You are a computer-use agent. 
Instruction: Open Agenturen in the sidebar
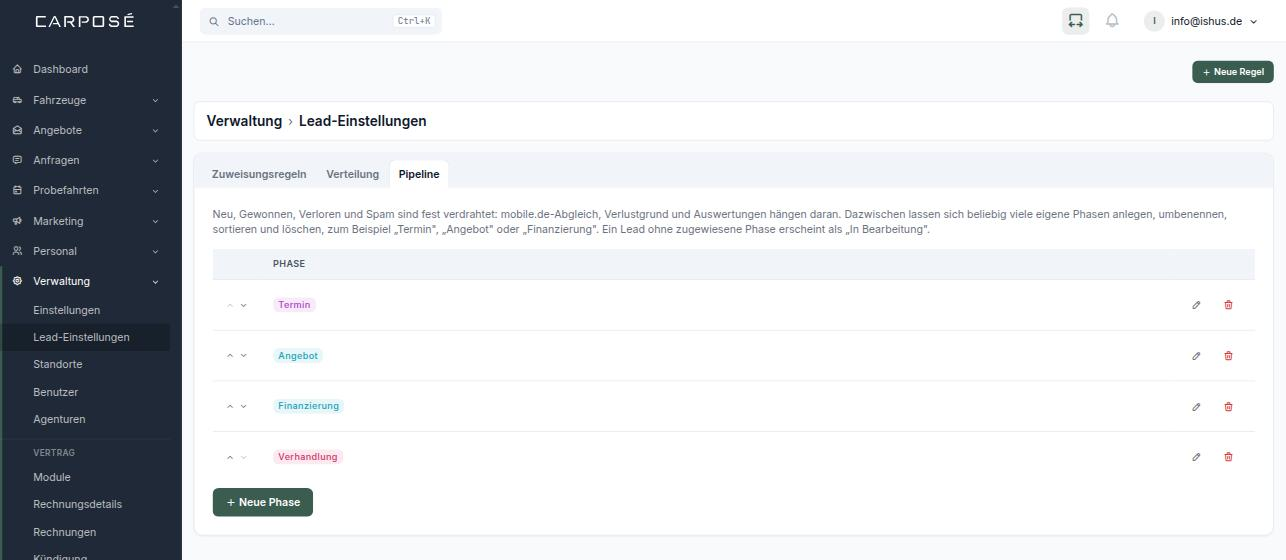tap(59, 419)
